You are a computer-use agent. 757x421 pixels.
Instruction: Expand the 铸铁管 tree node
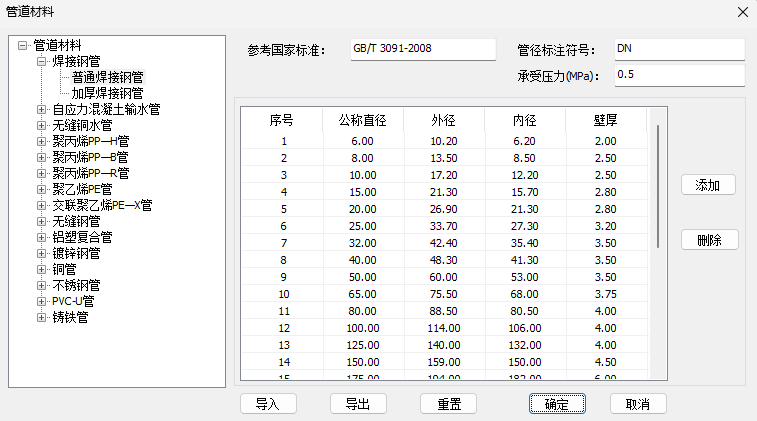[41, 317]
